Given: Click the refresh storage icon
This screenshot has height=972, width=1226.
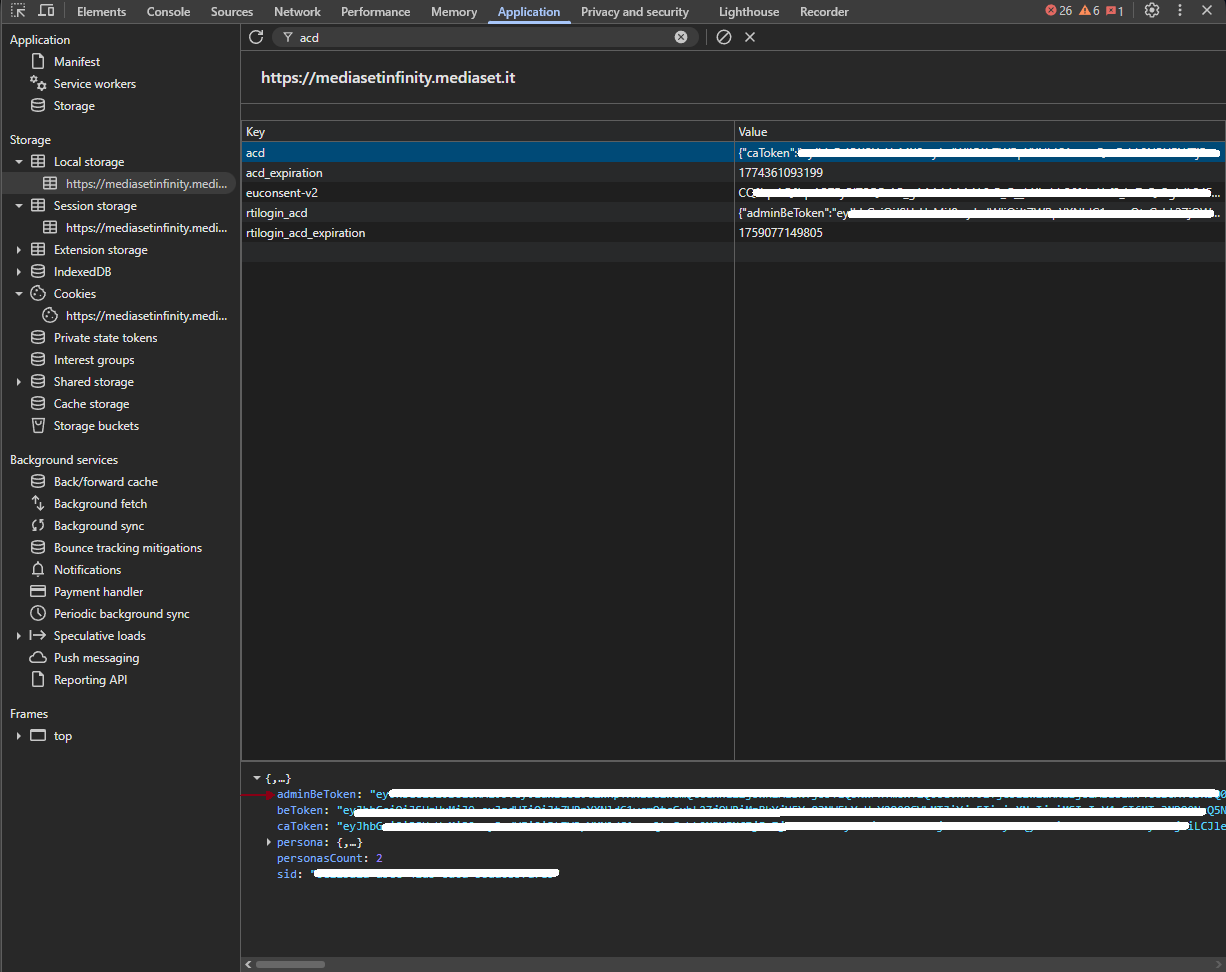Looking at the screenshot, I should pos(256,37).
